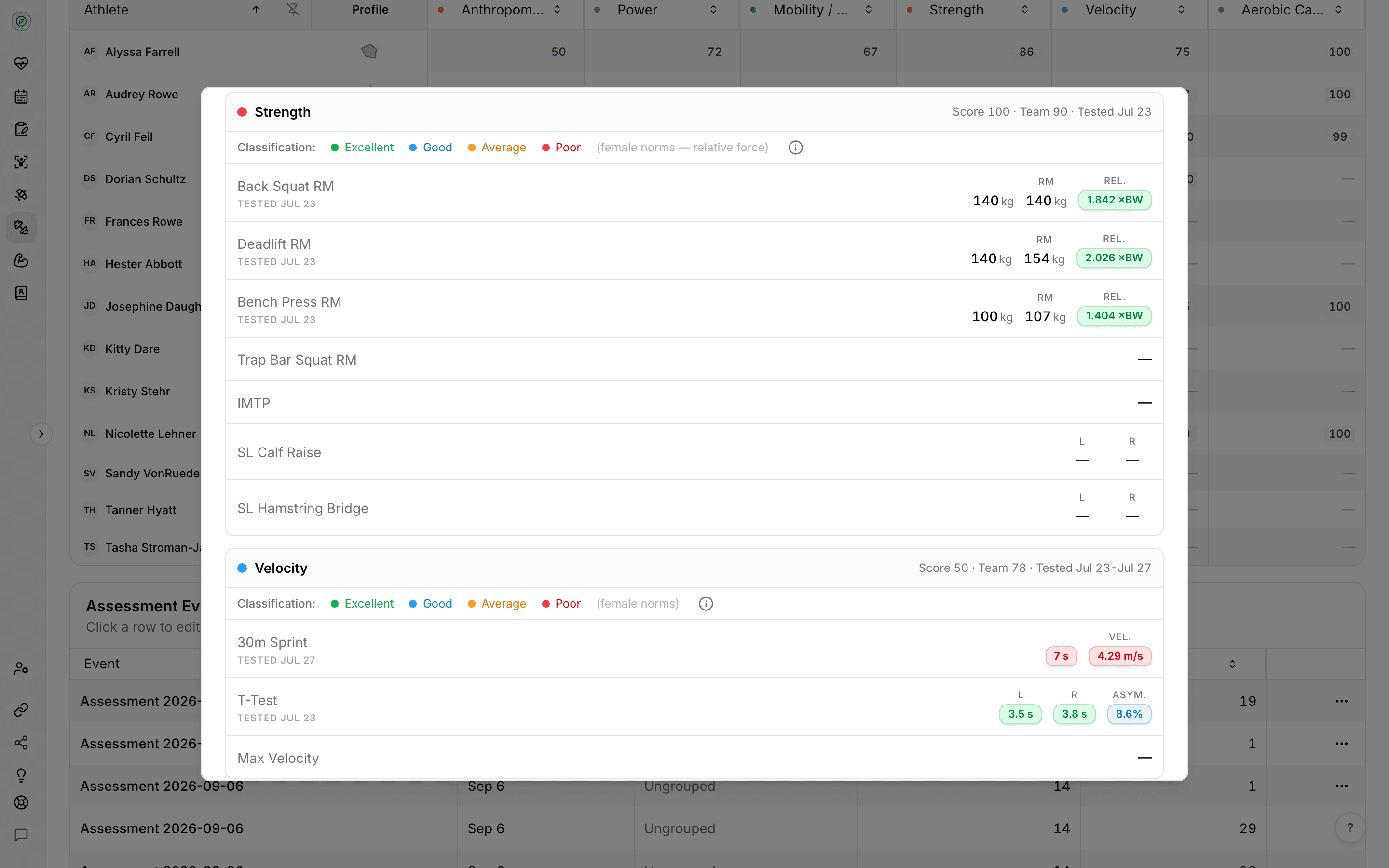Open the calendar icon in sidebar
Screen dimensions: 1389x868
[21, 96]
